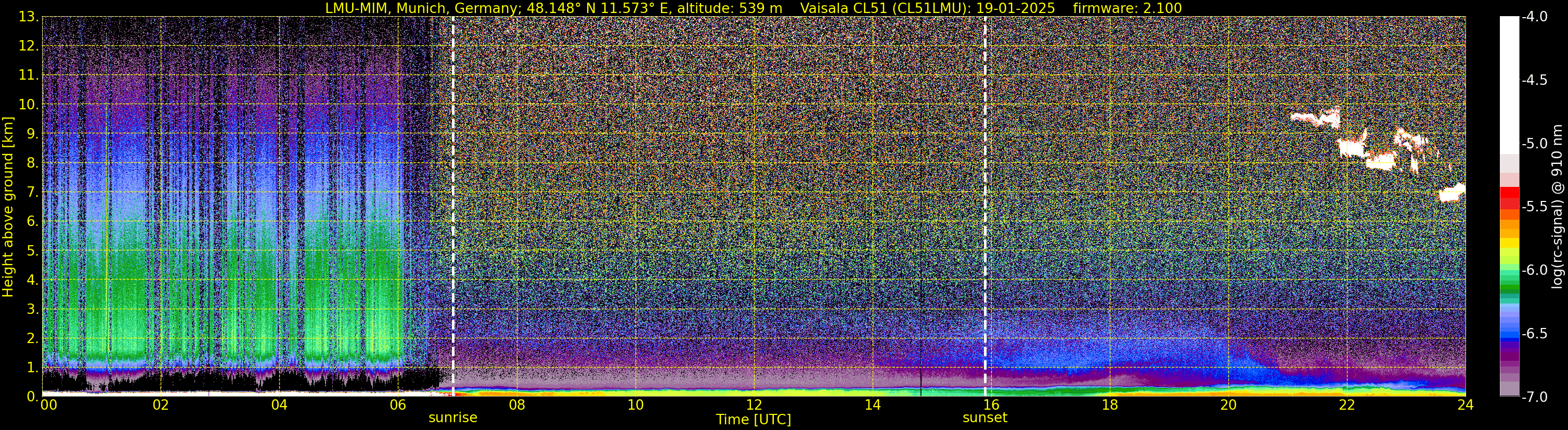
Task: Click the 16 tick on time axis
Action: [992, 405]
